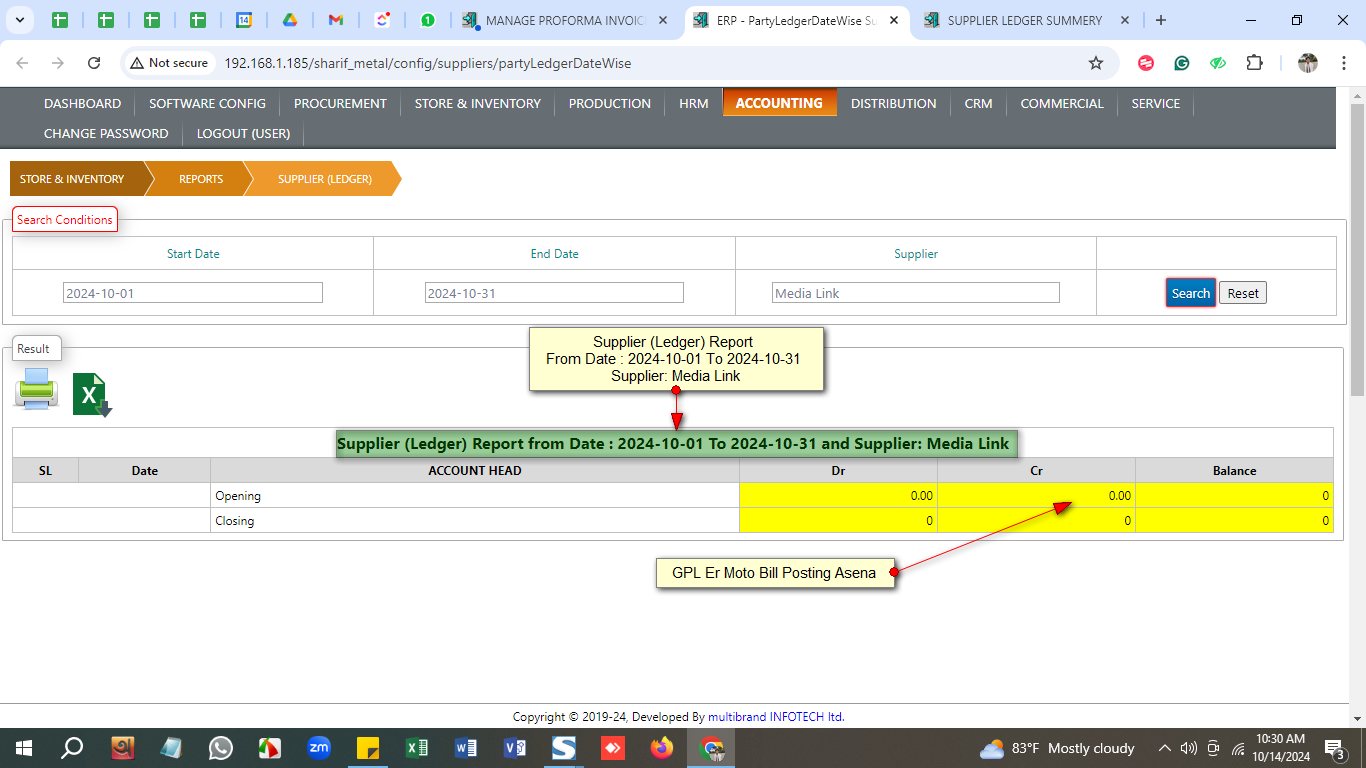Focus the Start Date field
Viewport: 1366px width, 768px height.
point(193,293)
